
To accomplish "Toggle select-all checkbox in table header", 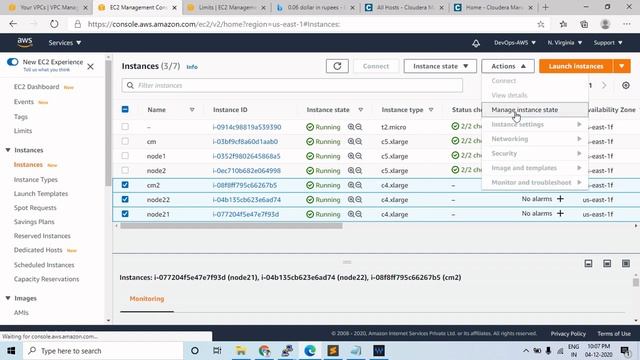I will (x=125, y=109).
